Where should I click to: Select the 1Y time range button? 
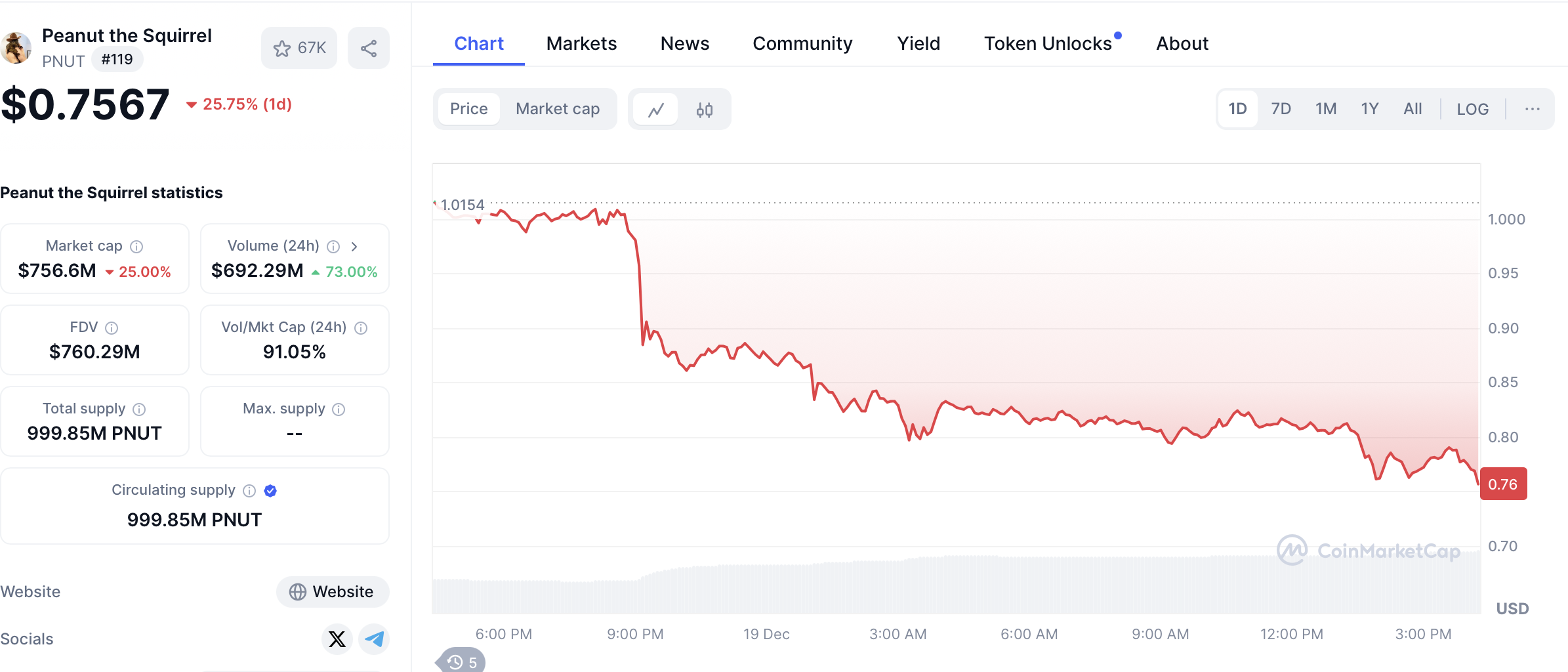(1369, 109)
